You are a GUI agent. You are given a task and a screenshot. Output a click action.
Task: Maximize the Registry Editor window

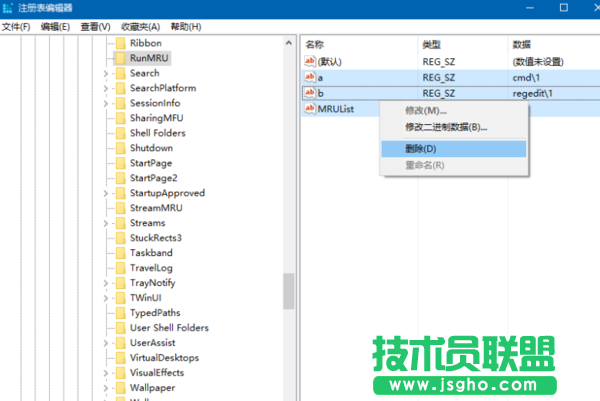tap(563, 8)
